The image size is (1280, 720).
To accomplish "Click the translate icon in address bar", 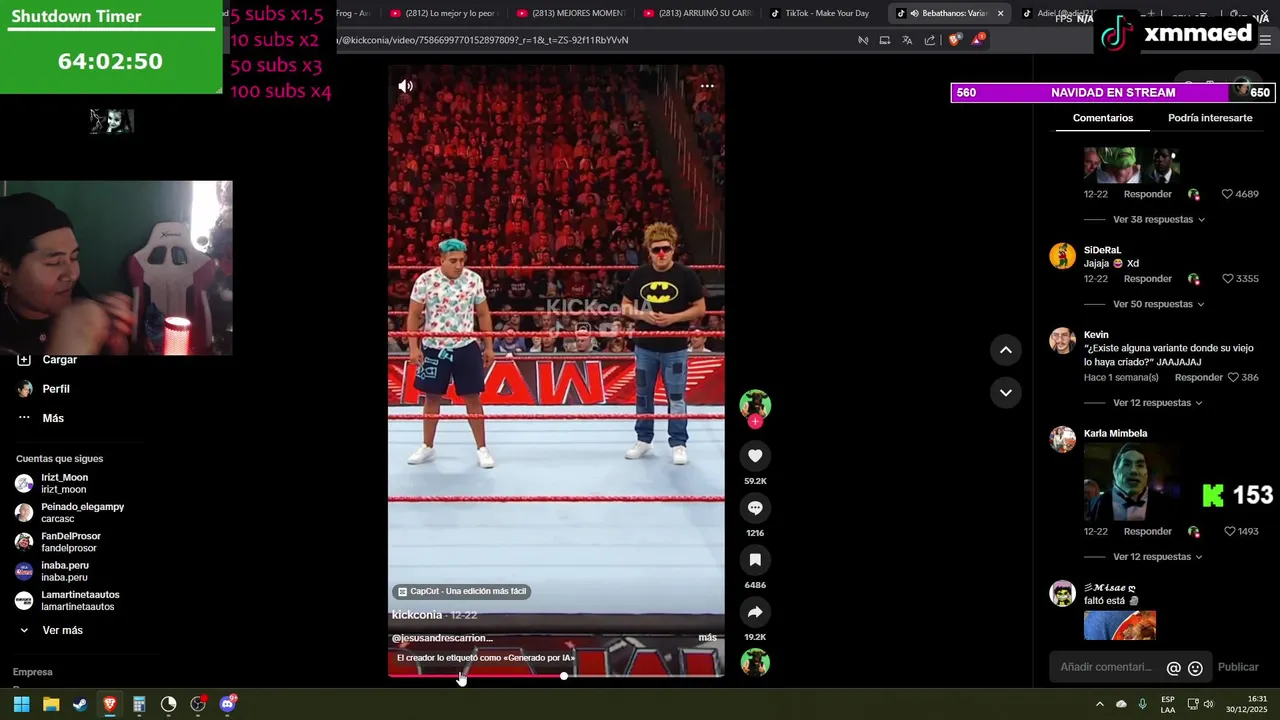I will click(x=907, y=40).
